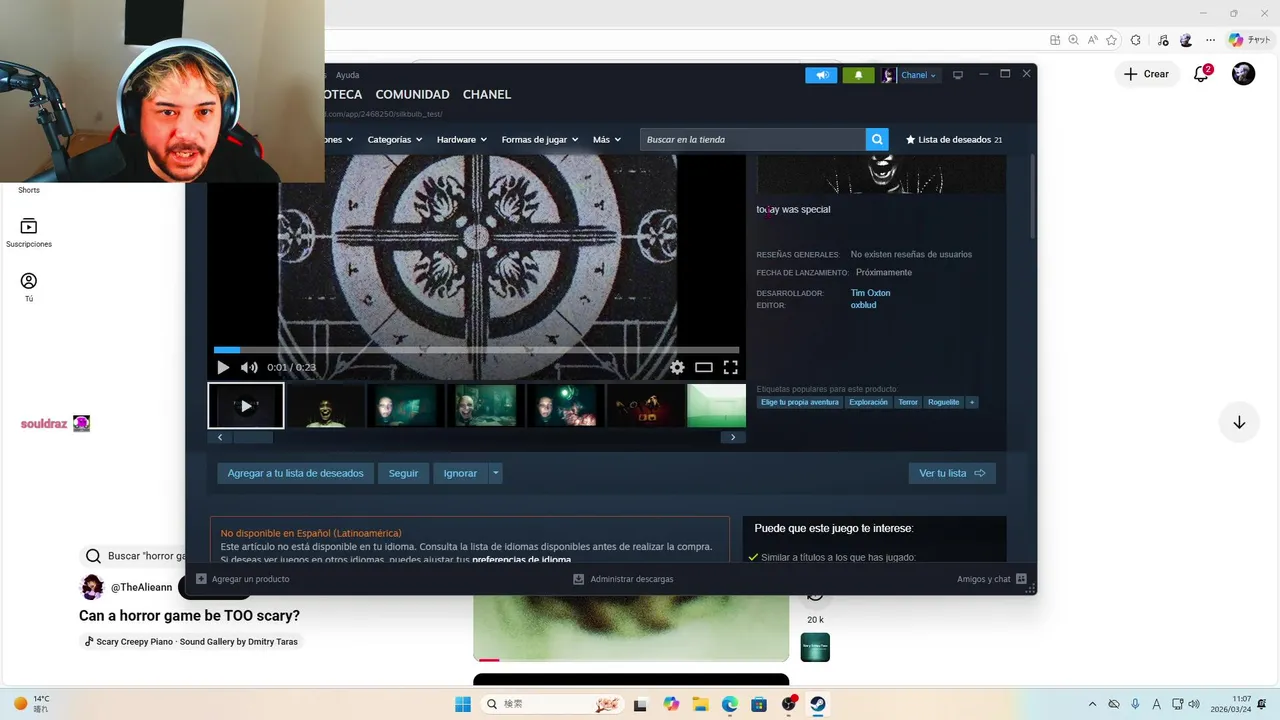Screen dimensions: 1280x720
Task: Click the Ignorar button
Action: point(460,473)
